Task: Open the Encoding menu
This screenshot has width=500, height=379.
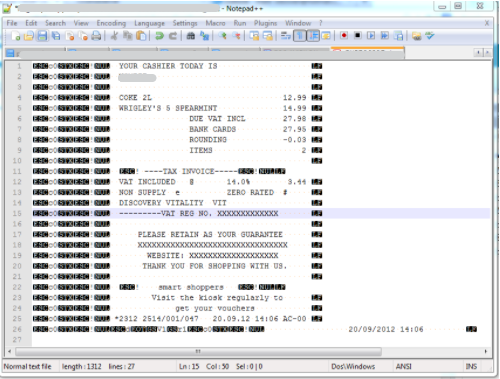Action: tap(111, 23)
